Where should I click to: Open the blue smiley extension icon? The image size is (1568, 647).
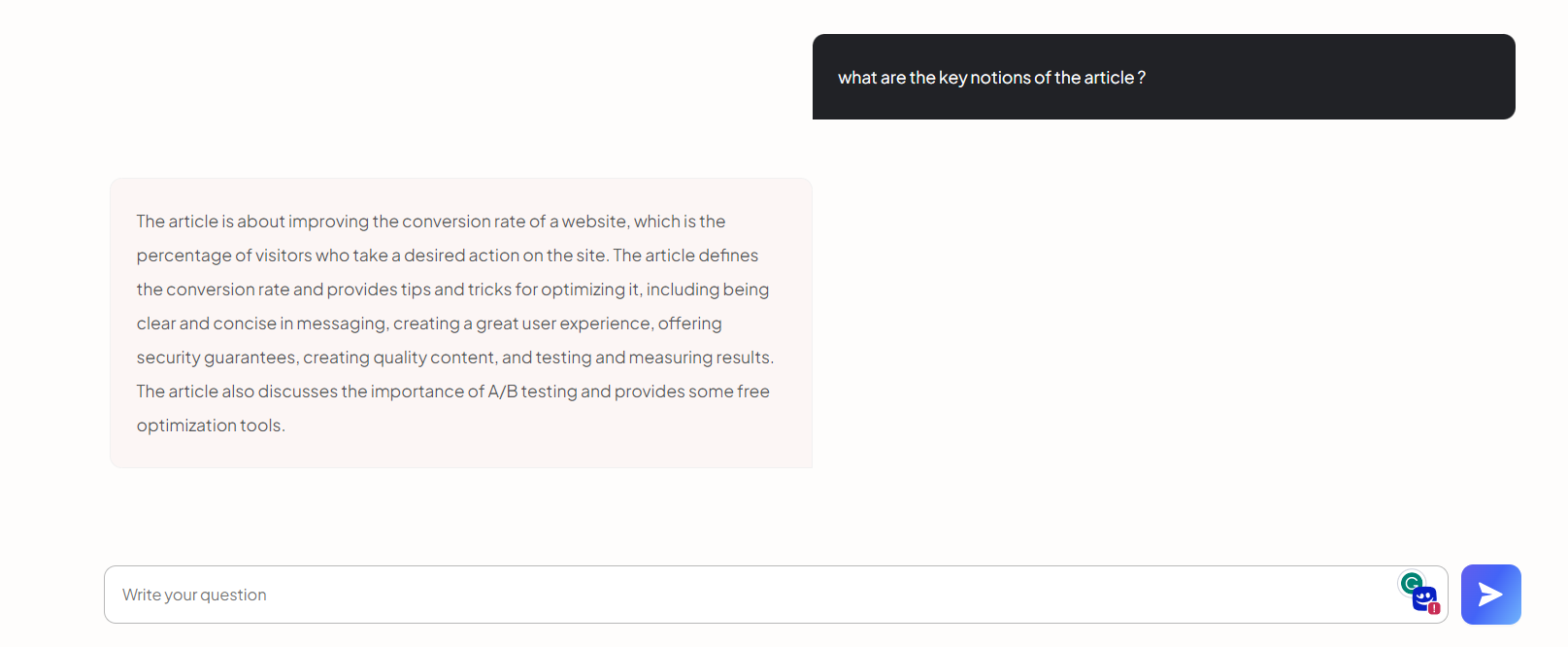pyautogui.click(x=1424, y=598)
